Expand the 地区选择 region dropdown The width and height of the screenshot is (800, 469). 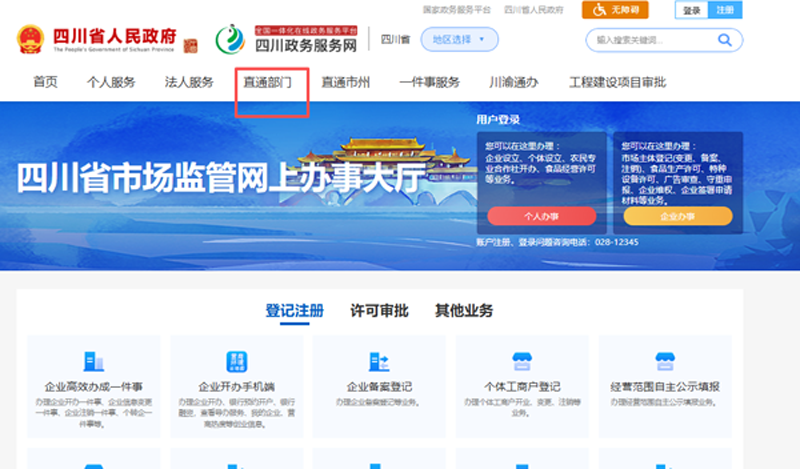click(x=458, y=41)
